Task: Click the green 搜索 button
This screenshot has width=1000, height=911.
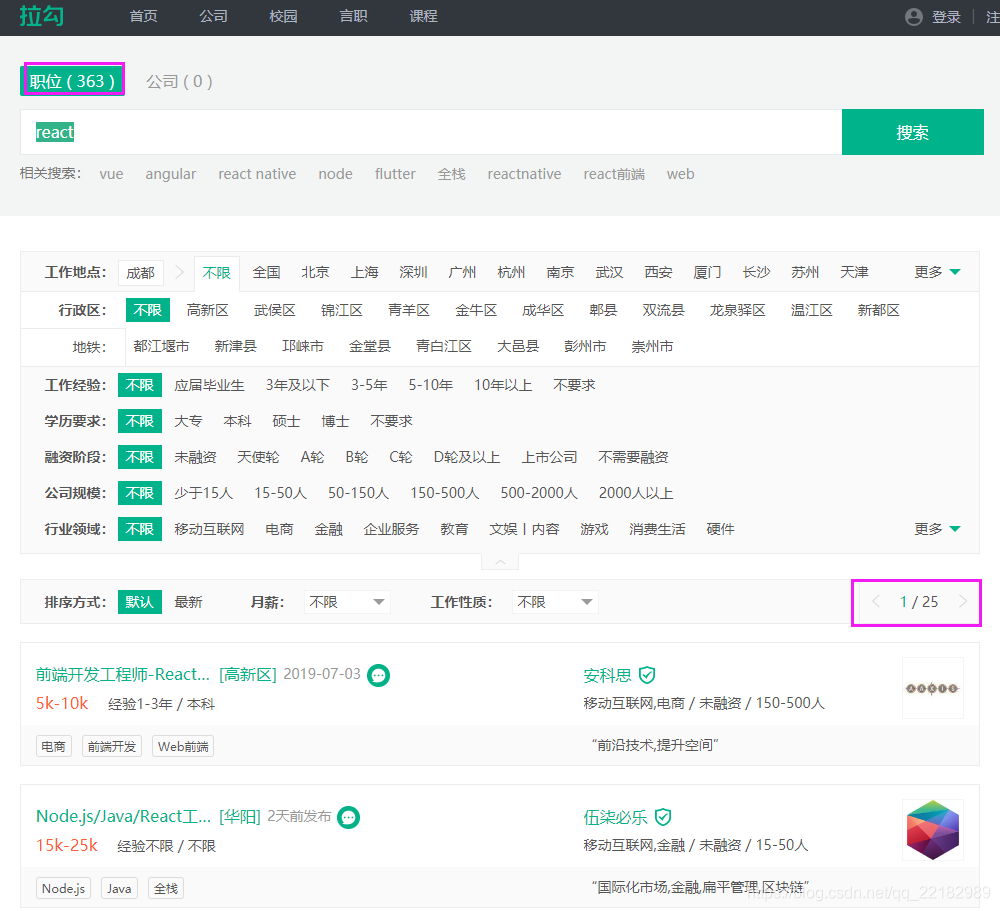Action: pos(913,132)
